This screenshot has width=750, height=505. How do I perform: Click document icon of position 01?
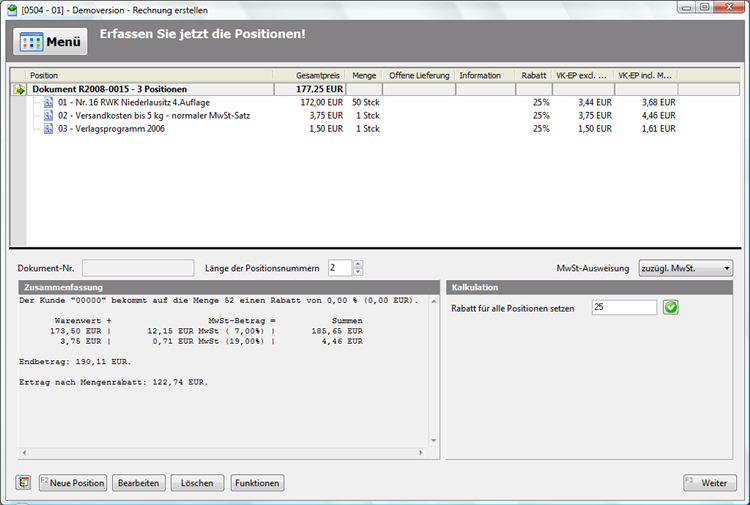click(48, 102)
